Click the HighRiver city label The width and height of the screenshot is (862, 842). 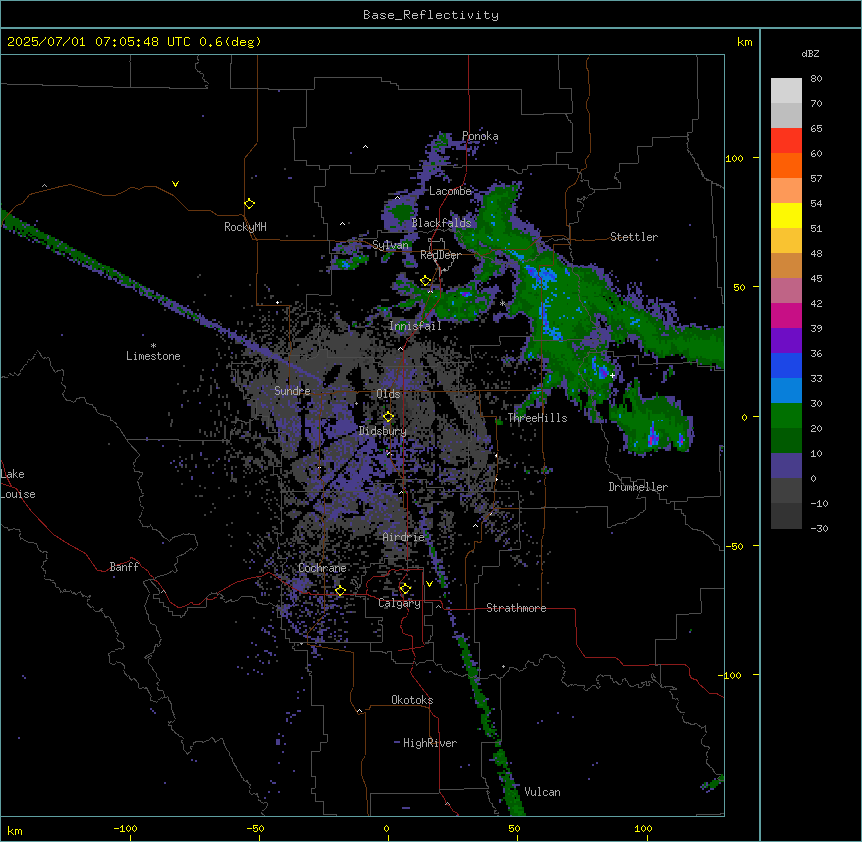(430, 743)
